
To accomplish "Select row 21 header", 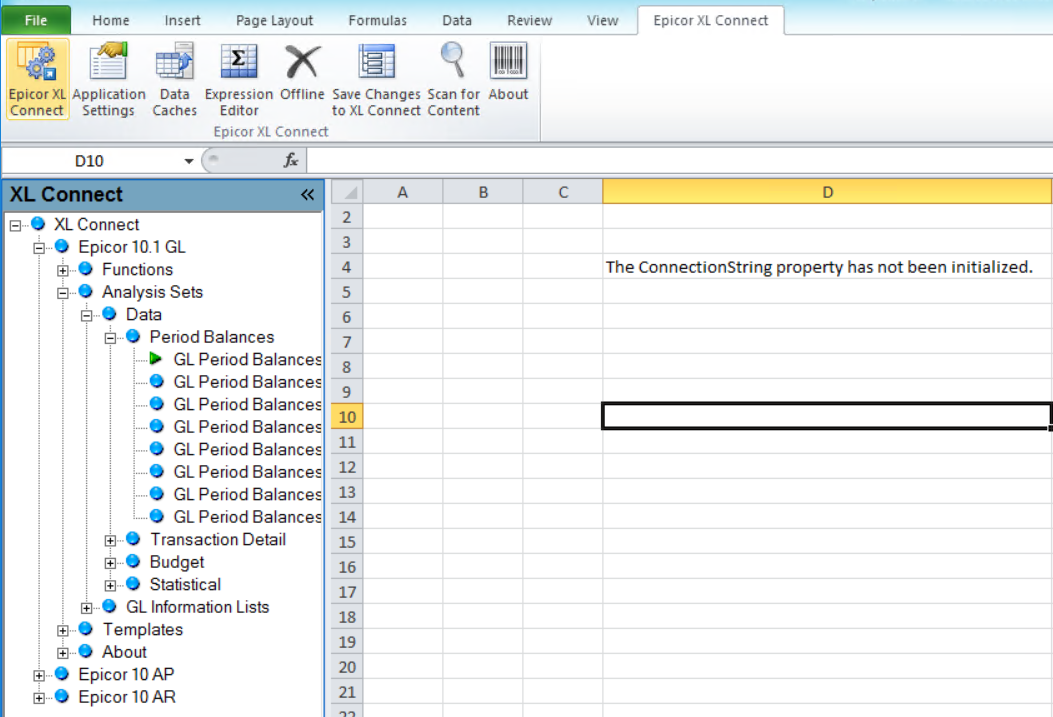I will pyautogui.click(x=347, y=691).
